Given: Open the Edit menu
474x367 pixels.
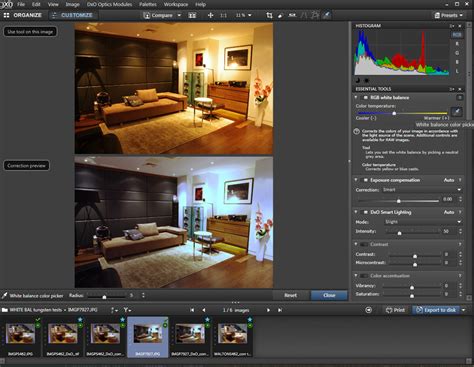Looking at the screenshot, I should 36,4.
